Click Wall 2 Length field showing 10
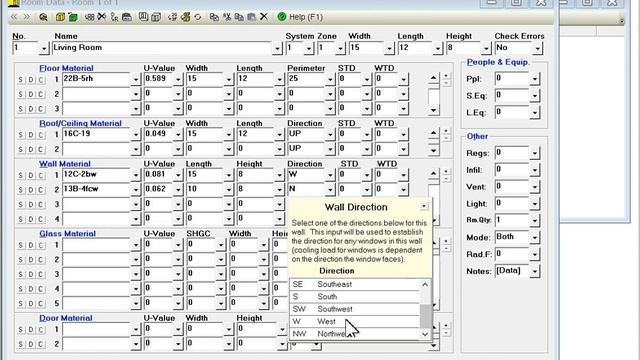The height and width of the screenshot is (360, 640). [x=205, y=189]
